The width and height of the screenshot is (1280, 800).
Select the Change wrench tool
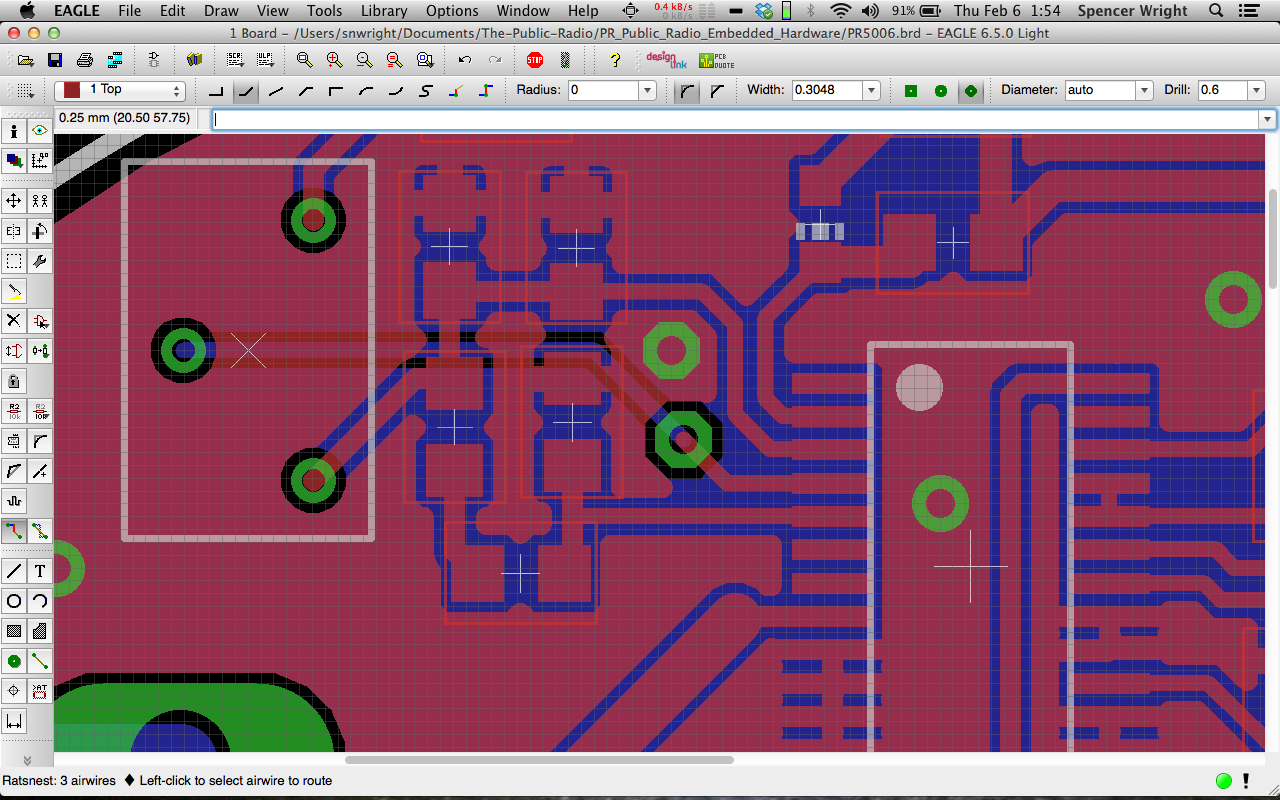pyautogui.click(x=40, y=261)
